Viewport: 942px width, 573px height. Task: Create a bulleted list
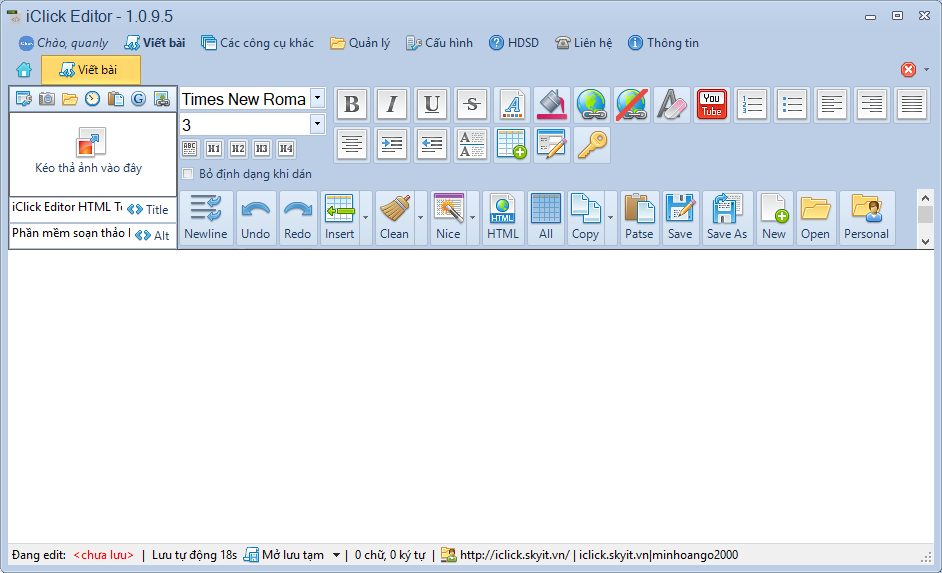[792, 105]
